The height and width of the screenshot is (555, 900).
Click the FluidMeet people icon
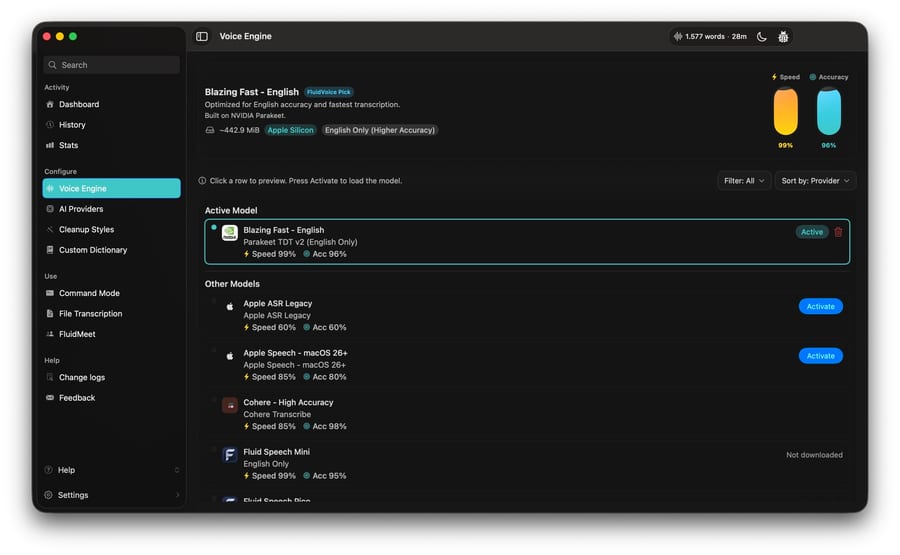(50, 334)
